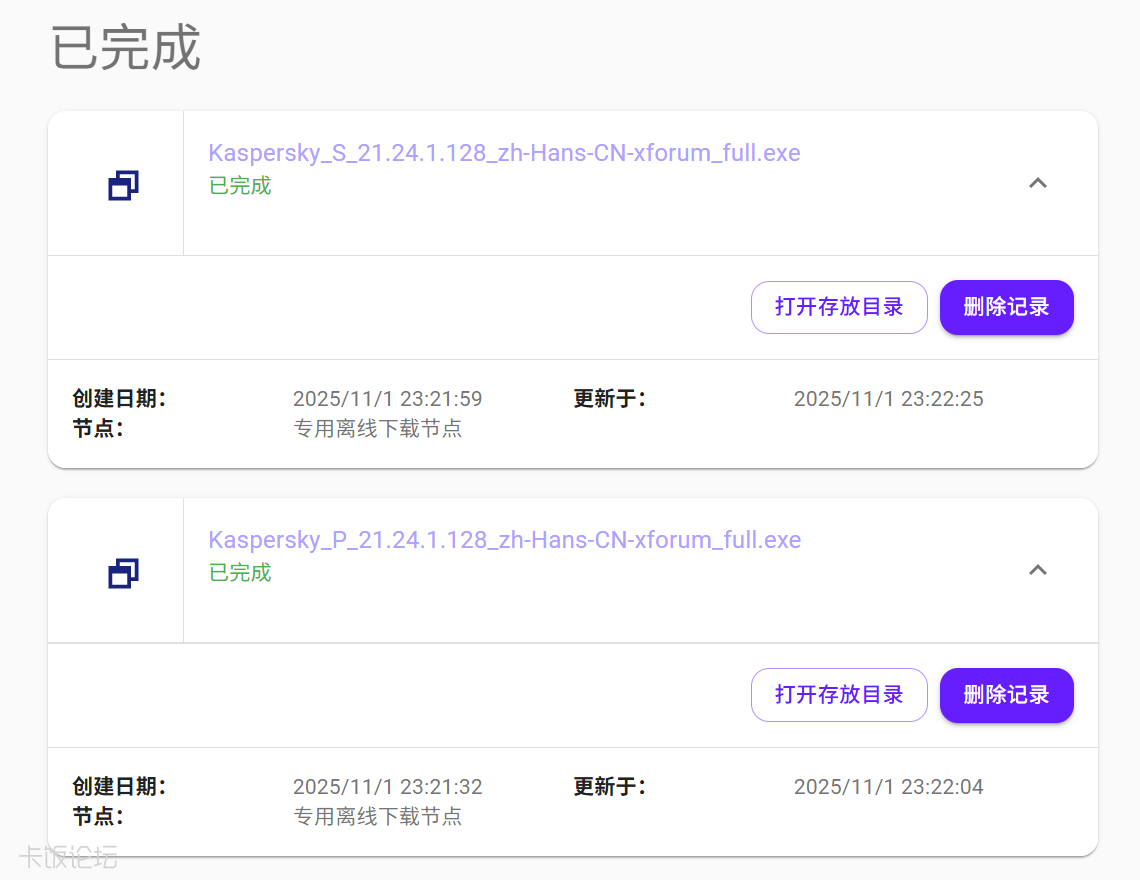Click the creation date 2025/11/1 23:21:59
1140x880 pixels.
pos(387,398)
